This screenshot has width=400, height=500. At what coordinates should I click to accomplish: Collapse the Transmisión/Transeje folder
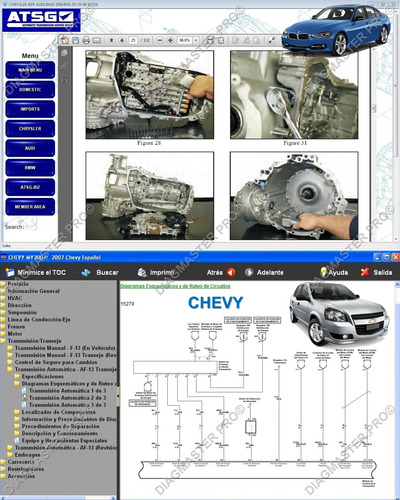[31, 341]
